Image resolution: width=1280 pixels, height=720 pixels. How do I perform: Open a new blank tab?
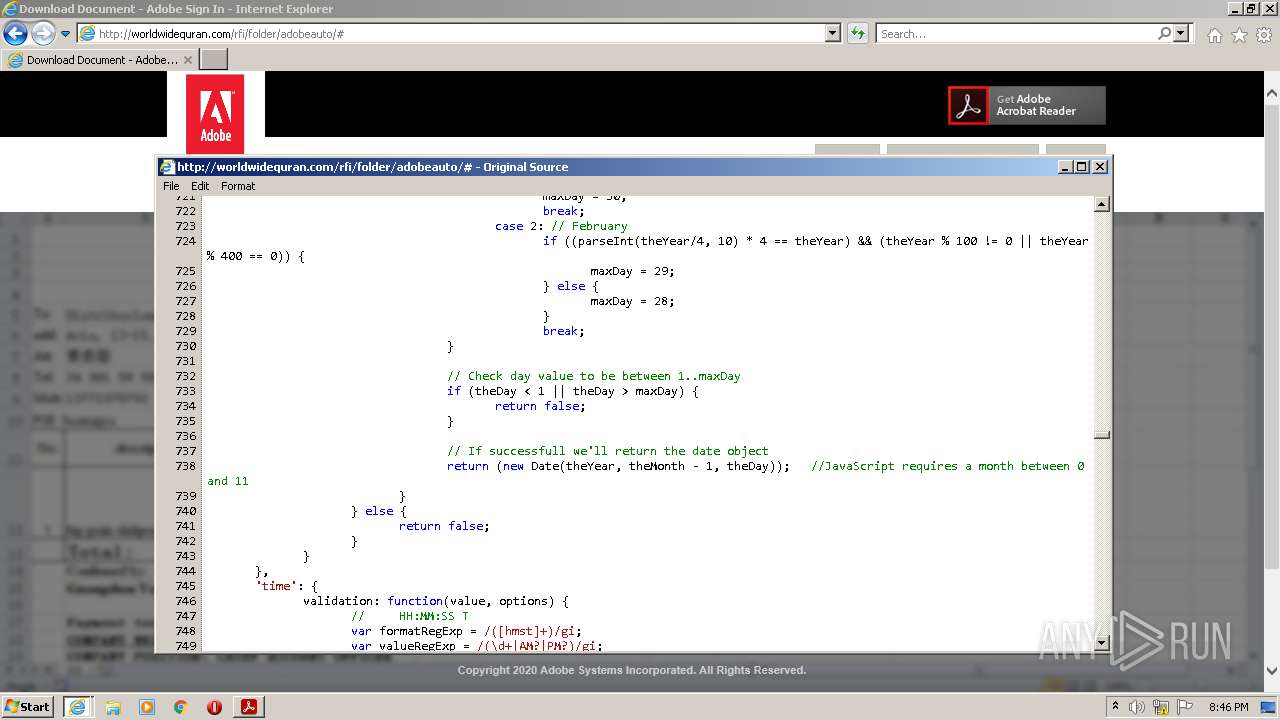click(x=214, y=60)
